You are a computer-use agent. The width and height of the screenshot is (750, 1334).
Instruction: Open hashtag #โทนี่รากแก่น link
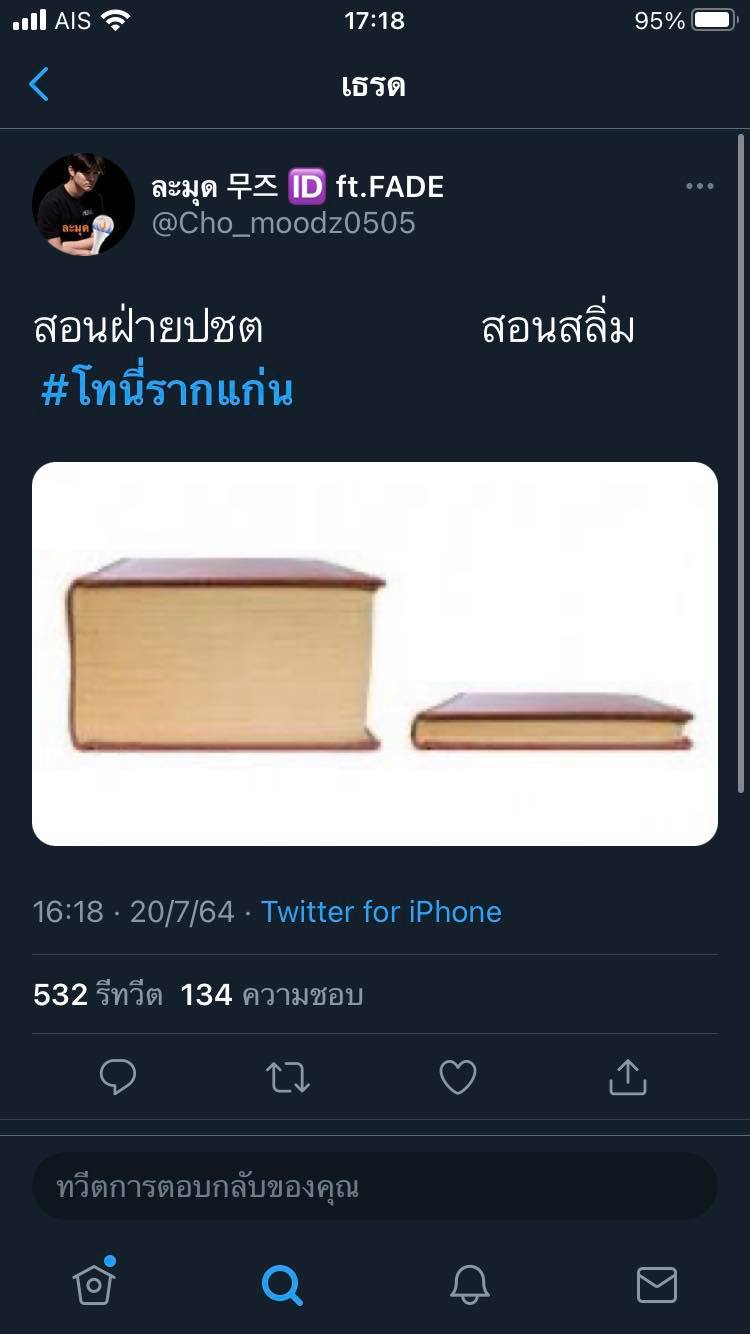(167, 390)
